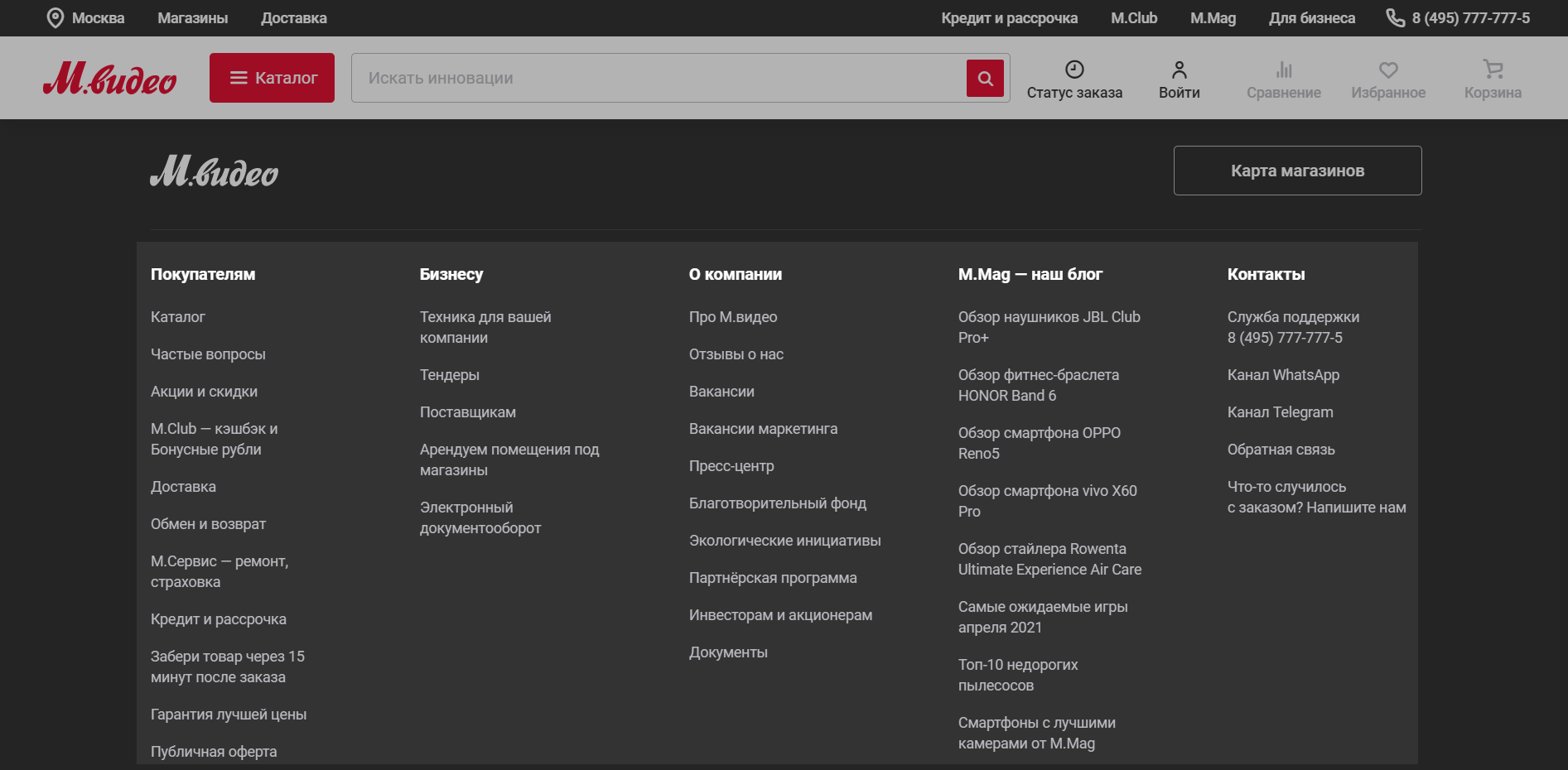The width and height of the screenshot is (1568, 770).
Task: Open Служба поддержки phone link
Action: 1293,327
